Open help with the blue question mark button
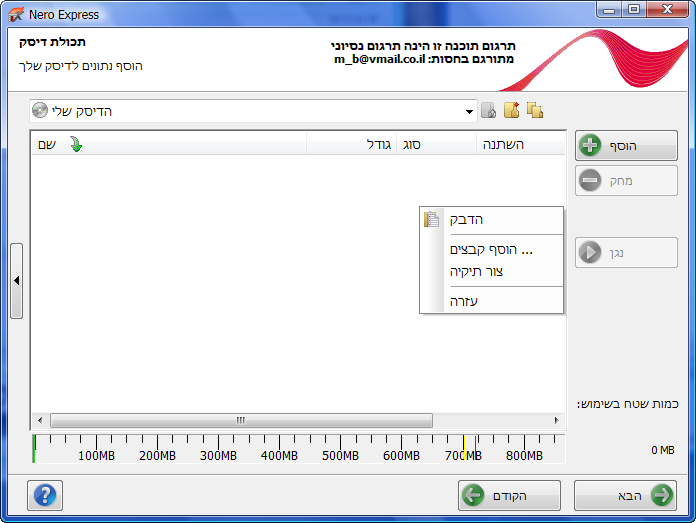The image size is (696, 523). click(x=45, y=495)
